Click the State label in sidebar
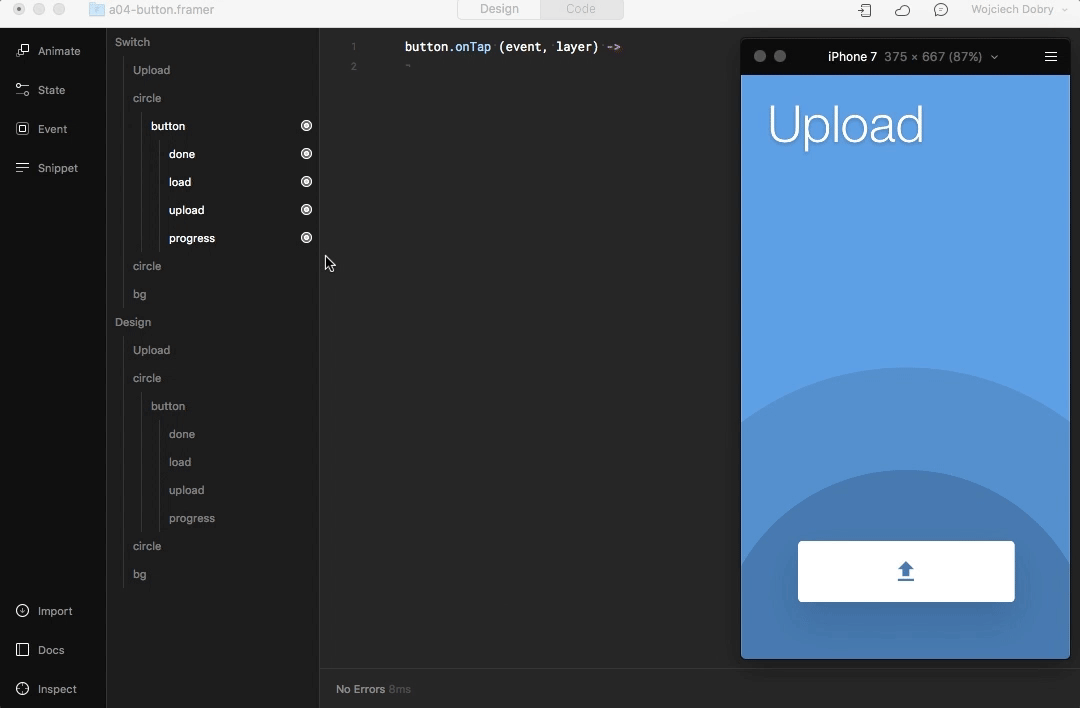This screenshot has height=708, width=1080. click(52, 90)
